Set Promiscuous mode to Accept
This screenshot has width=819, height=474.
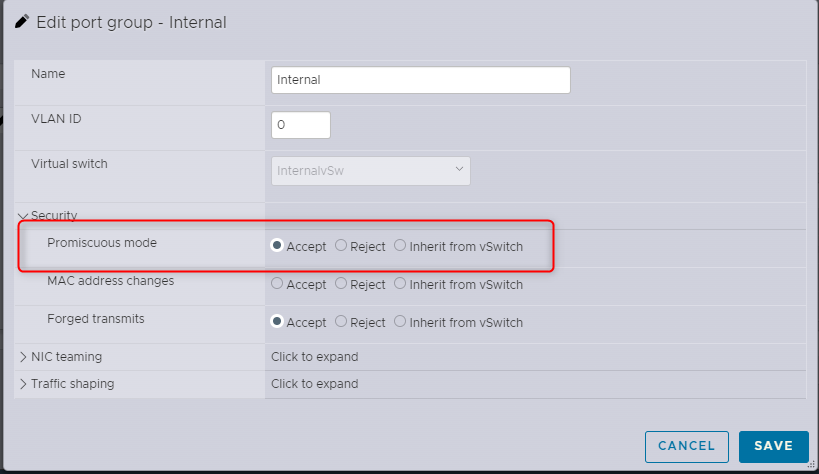pyautogui.click(x=277, y=246)
